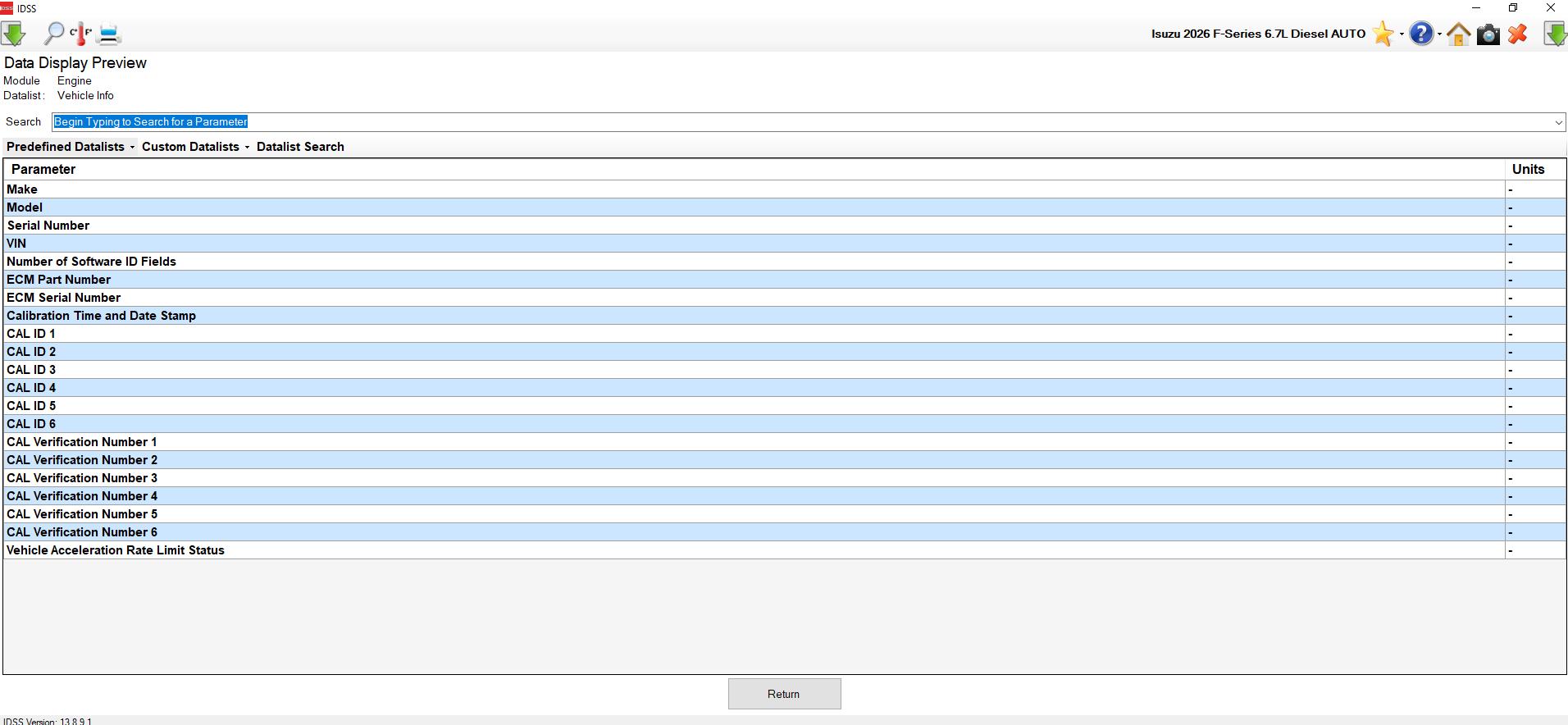Click the IDSS app icon in title bar
Viewport: 1568px width, 725px height.
click(x=7, y=8)
